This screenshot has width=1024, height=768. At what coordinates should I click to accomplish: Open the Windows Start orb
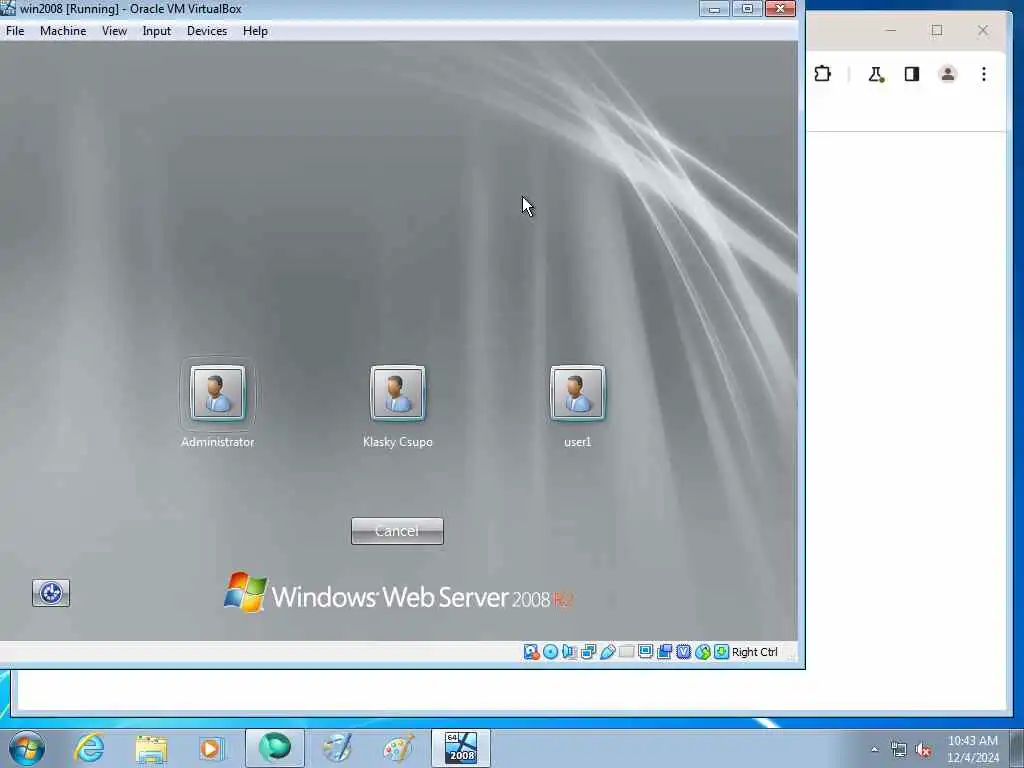coord(27,748)
